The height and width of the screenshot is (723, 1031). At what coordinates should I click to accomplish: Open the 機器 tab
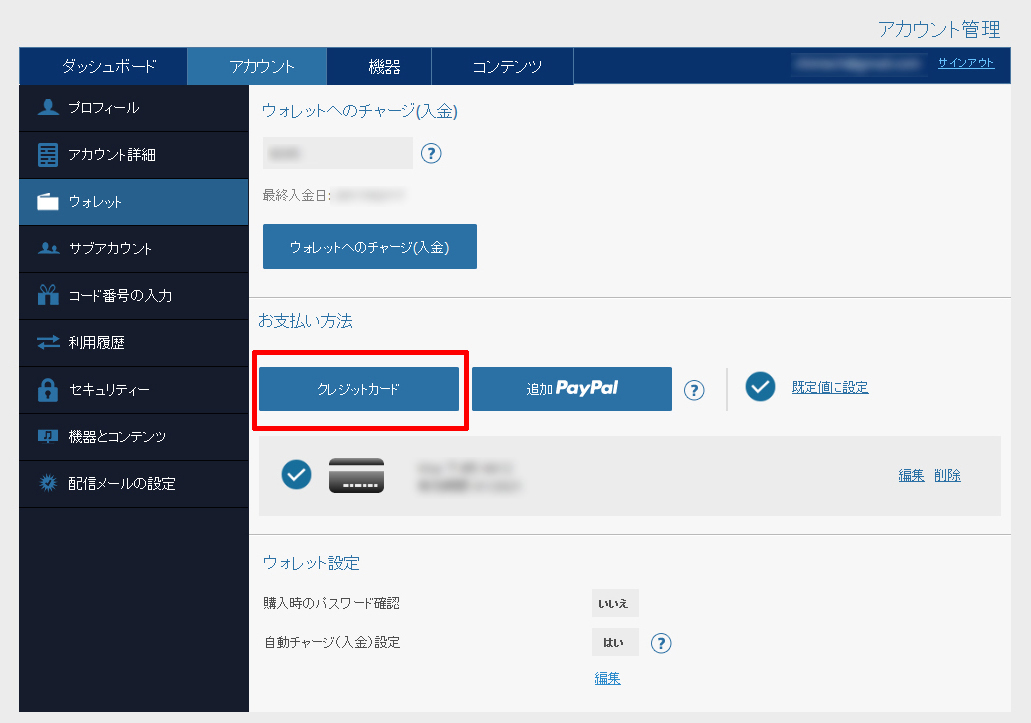(379, 66)
